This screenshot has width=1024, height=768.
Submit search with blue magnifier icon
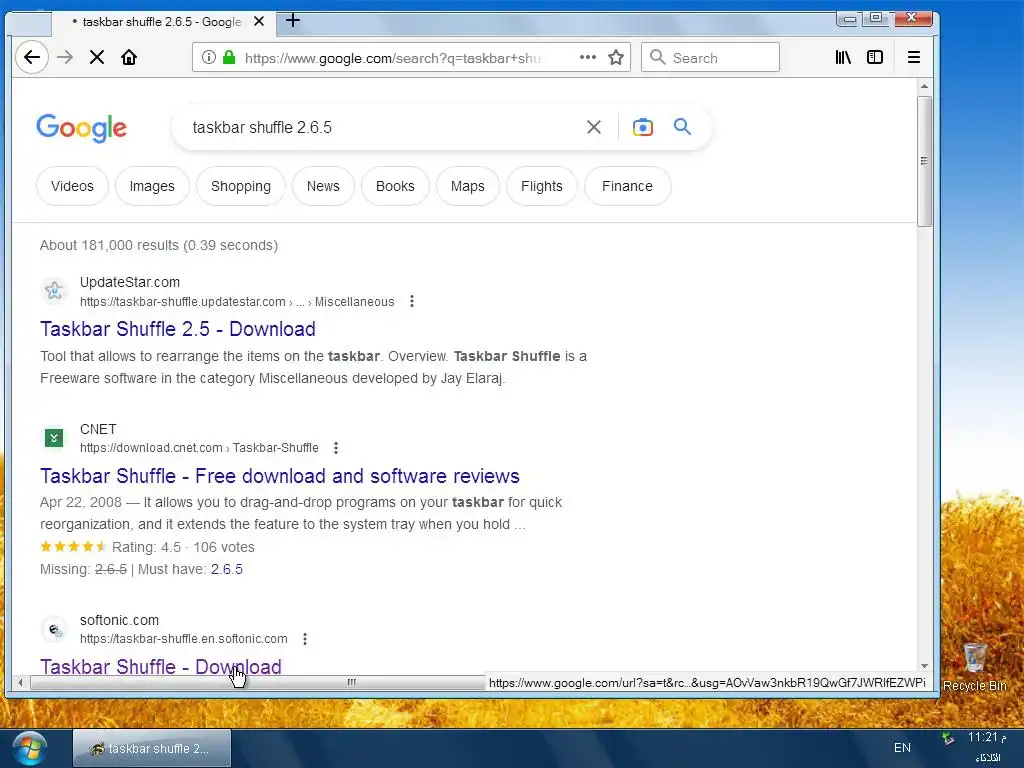pyautogui.click(x=682, y=126)
